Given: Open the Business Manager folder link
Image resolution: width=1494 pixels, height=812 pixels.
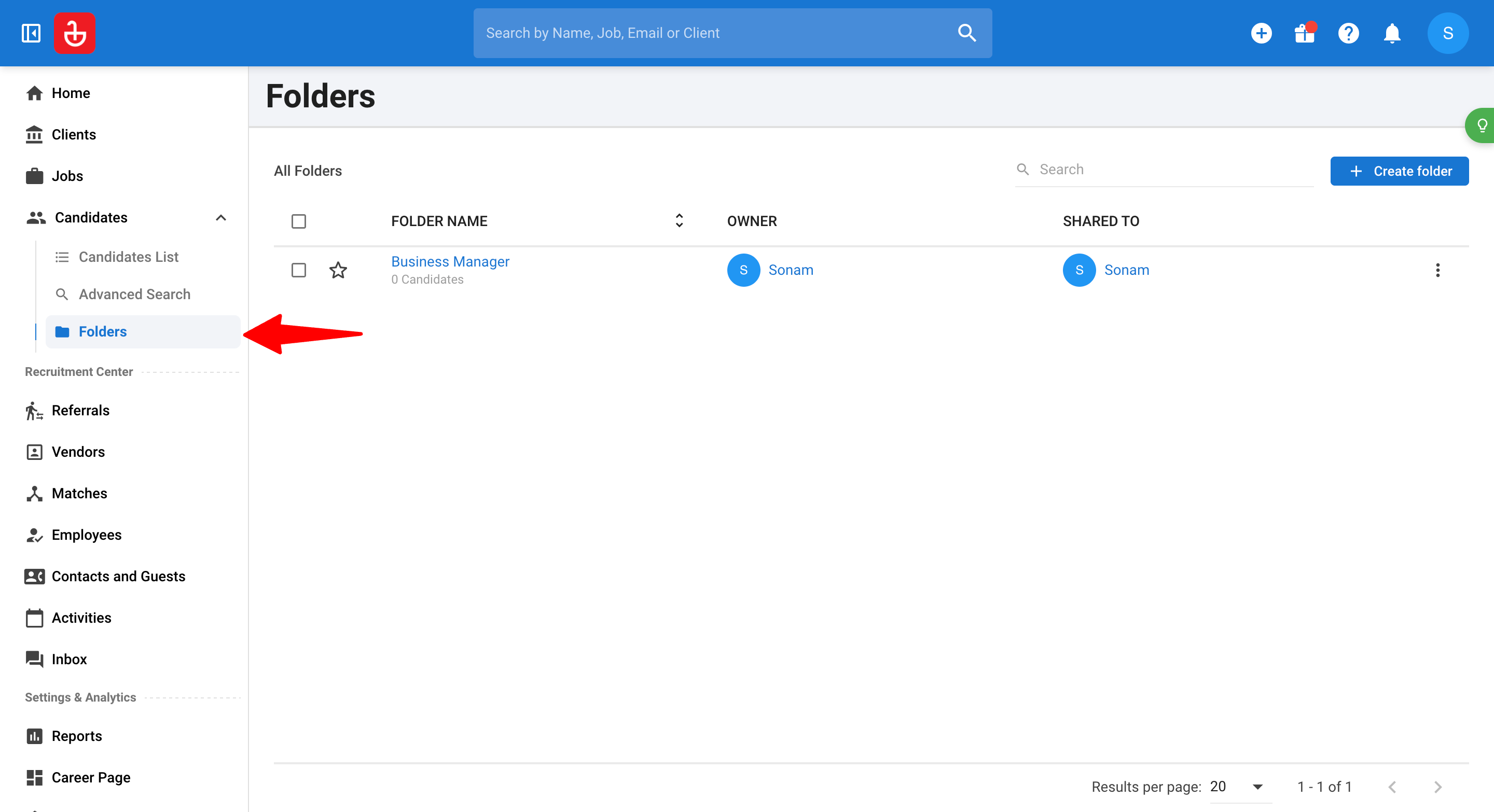Looking at the screenshot, I should point(450,261).
